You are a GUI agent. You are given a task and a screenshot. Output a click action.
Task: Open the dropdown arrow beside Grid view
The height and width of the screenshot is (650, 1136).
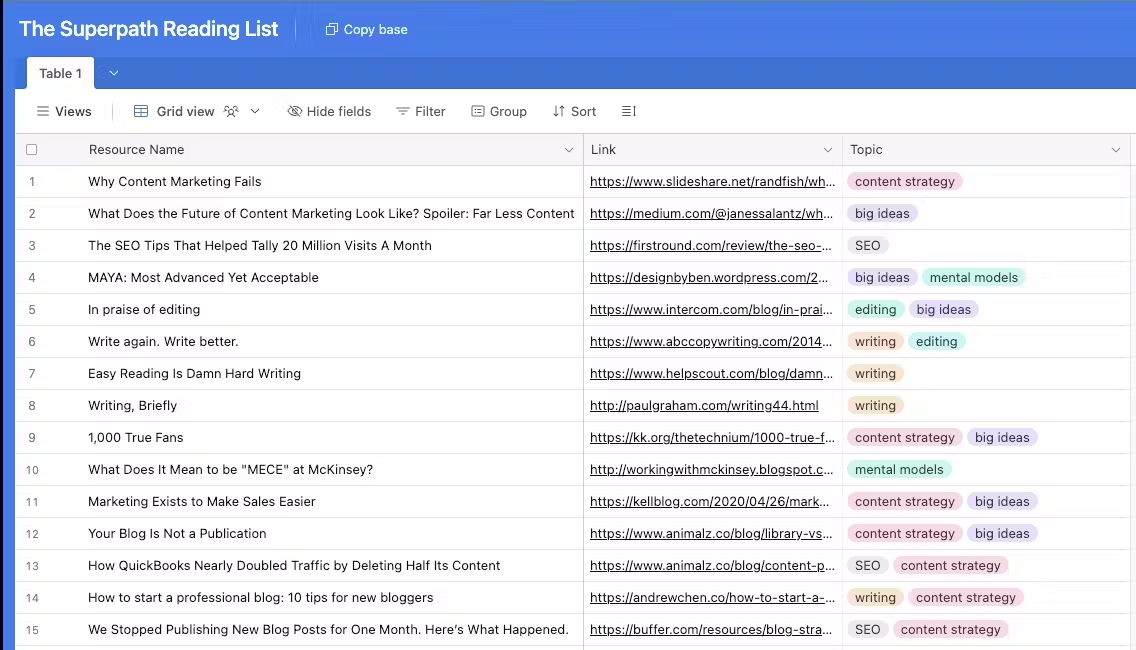tap(255, 112)
